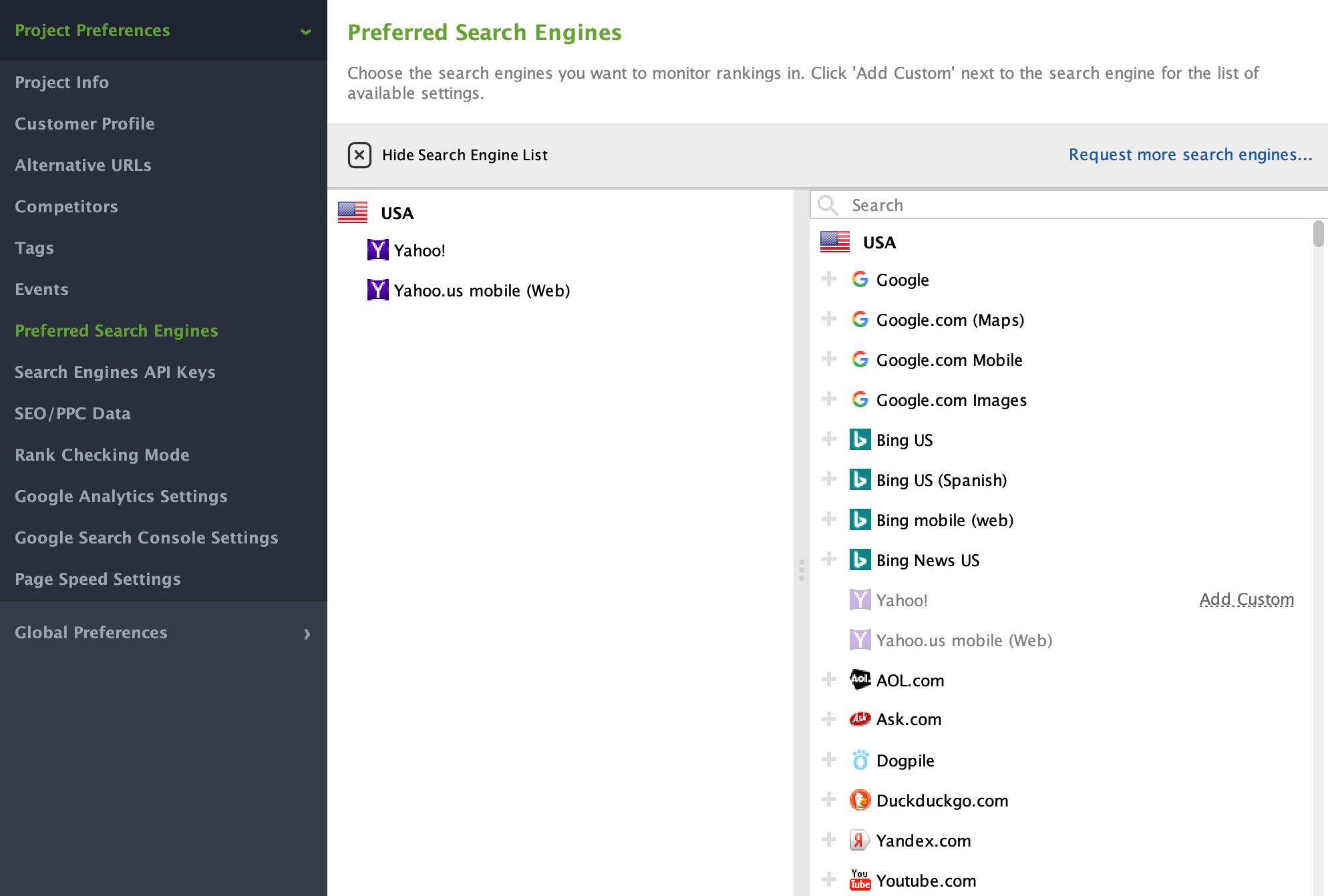The image size is (1328, 896).
Task: Collapse the Project Preferences section arrow
Action: click(x=306, y=31)
